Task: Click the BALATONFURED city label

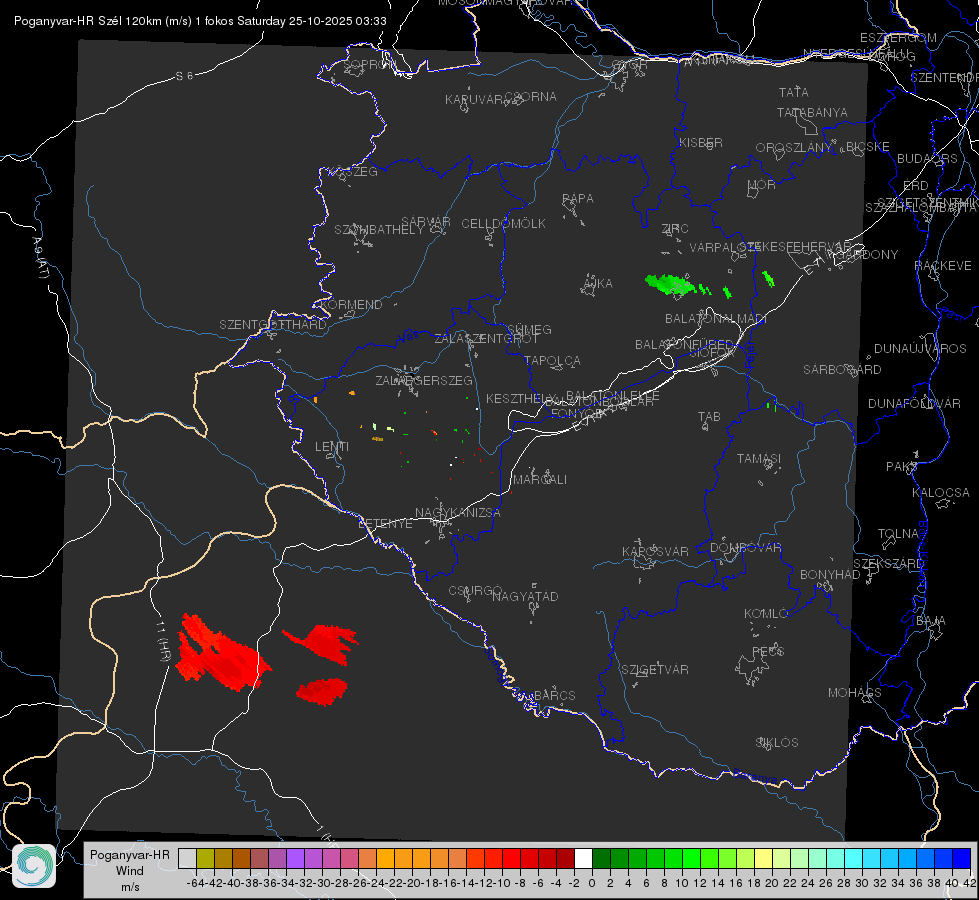Action: click(684, 345)
